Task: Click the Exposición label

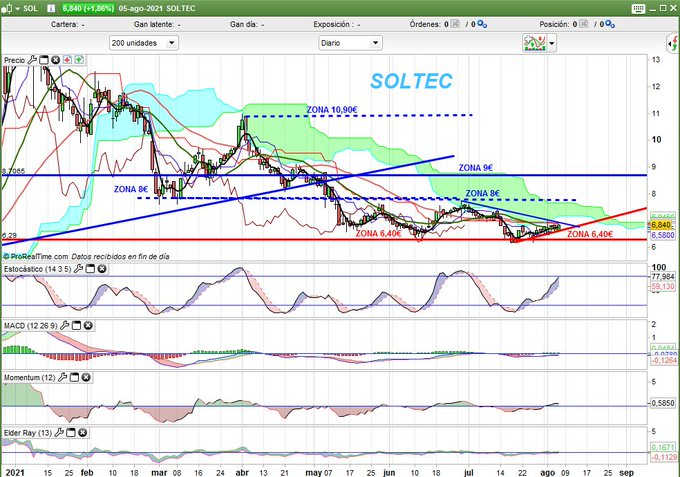Action: point(332,25)
